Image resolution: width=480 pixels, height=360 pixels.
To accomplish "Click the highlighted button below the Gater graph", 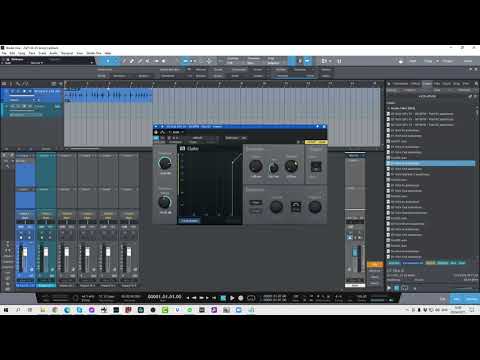I will (x=189, y=221).
